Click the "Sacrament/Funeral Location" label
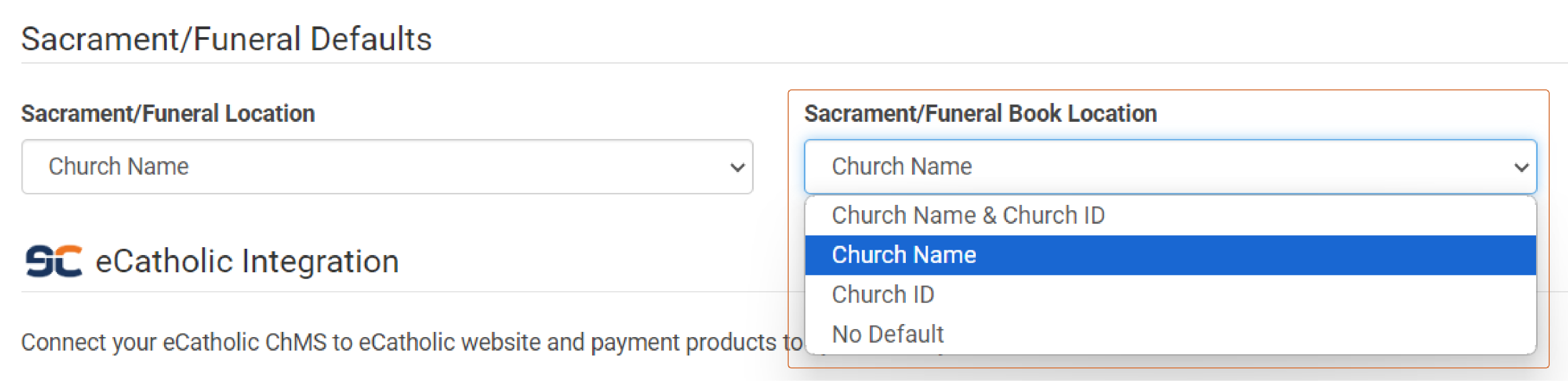This screenshot has width=1568, height=381. pyautogui.click(x=168, y=114)
